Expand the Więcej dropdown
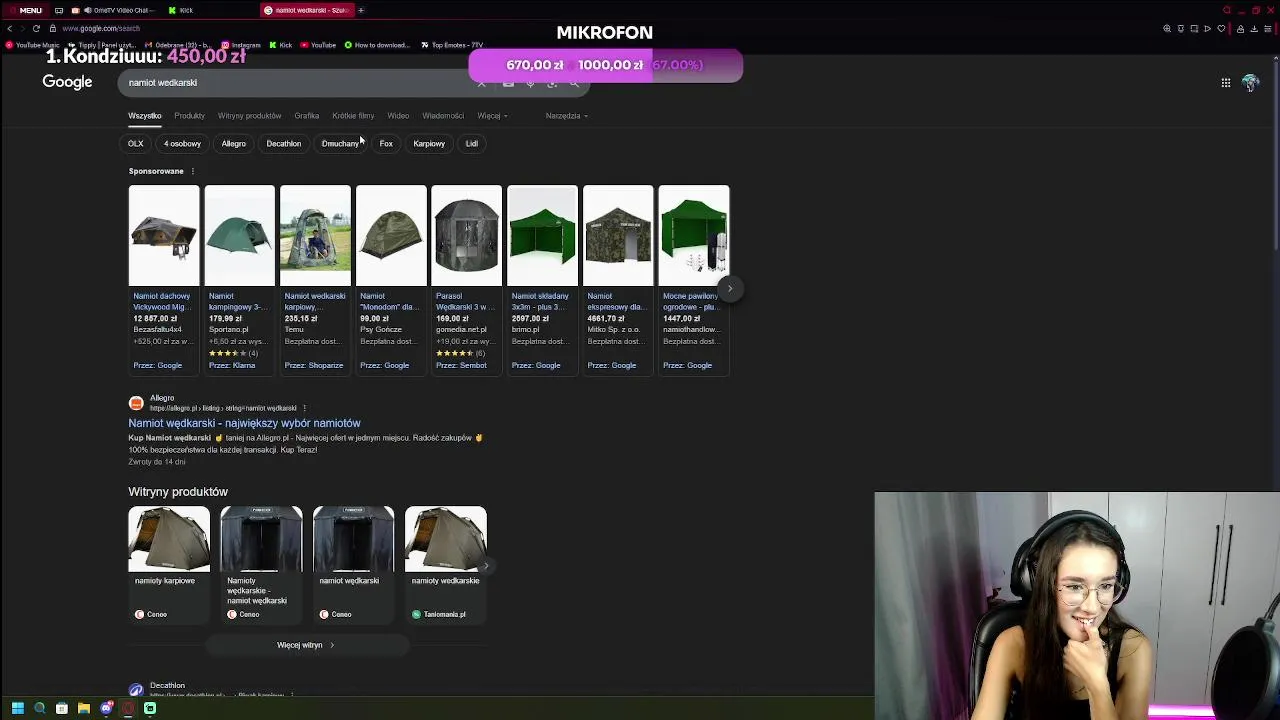1280x720 pixels. (x=492, y=116)
